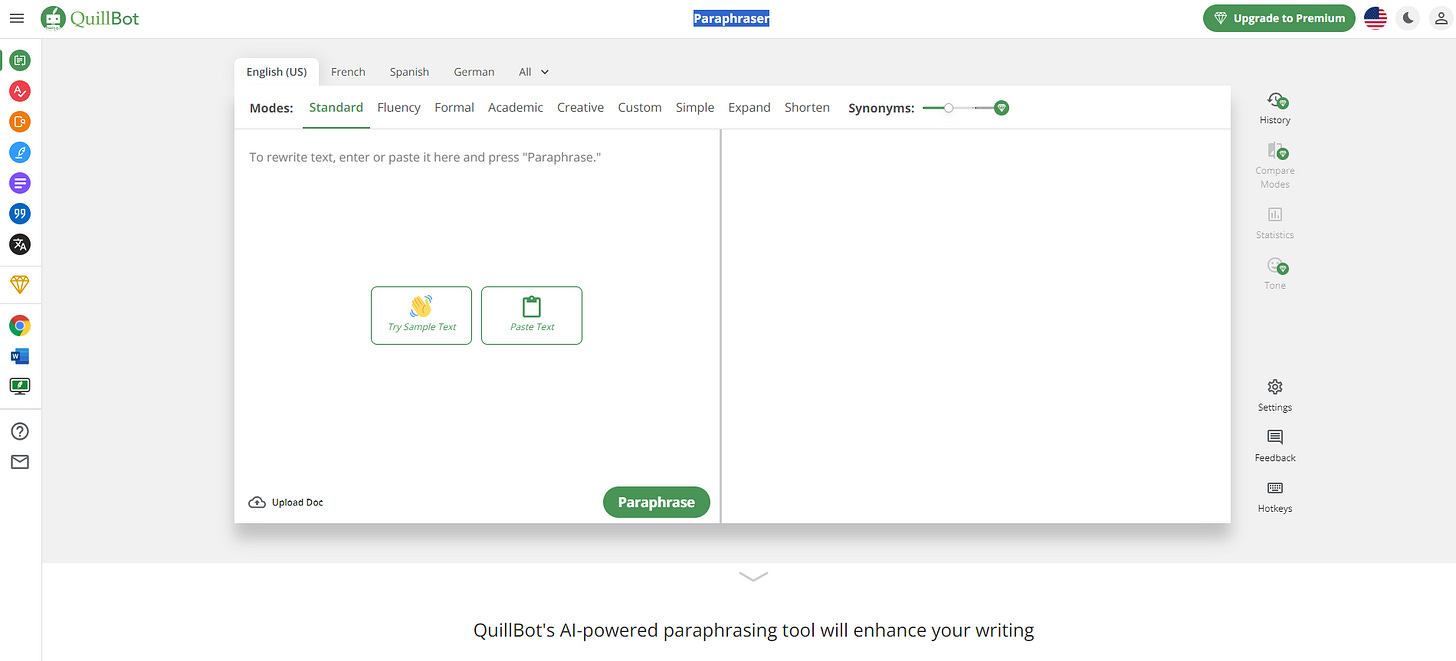Open the Tone panel
The width and height of the screenshot is (1456, 661).
click(1275, 273)
